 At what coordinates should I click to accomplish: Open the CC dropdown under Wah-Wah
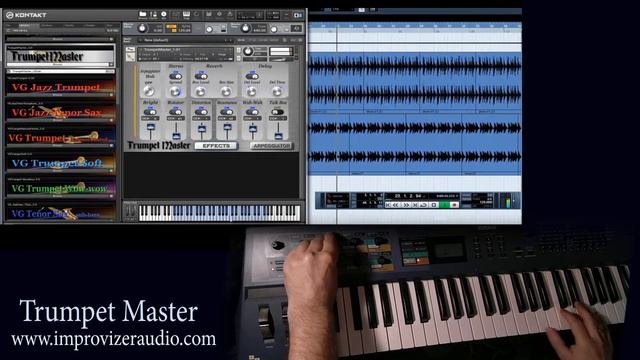tap(252, 118)
